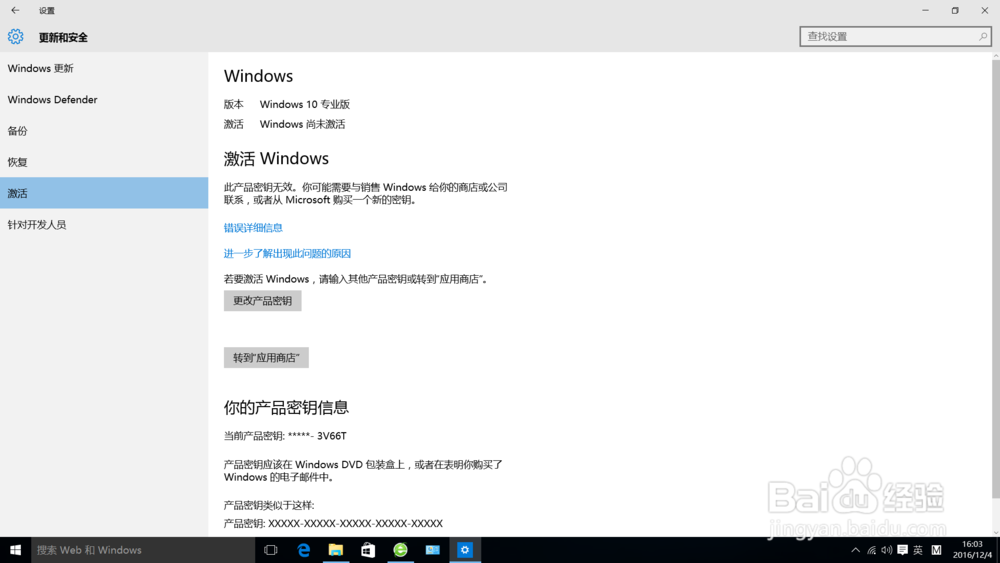The width and height of the screenshot is (1000, 563).
Task: Close the Settings window
Action: pos(985,10)
